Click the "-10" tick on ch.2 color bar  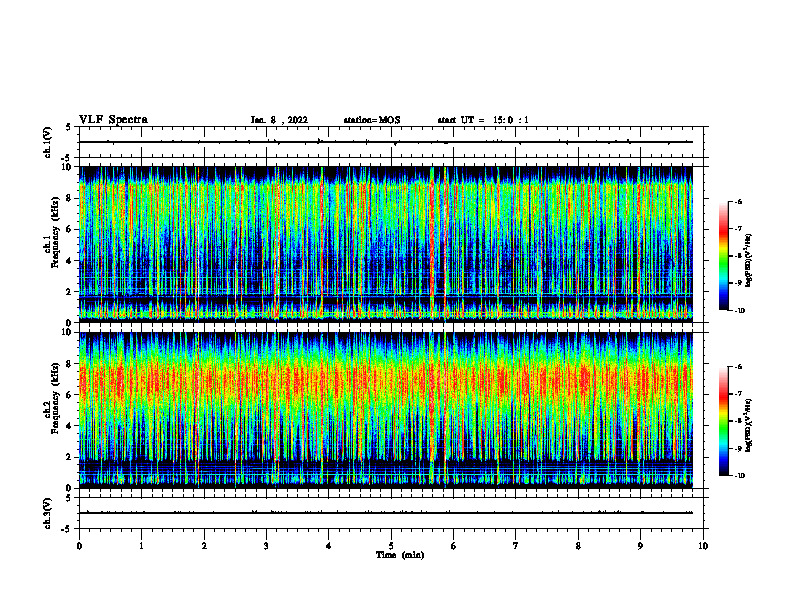point(740,476)
